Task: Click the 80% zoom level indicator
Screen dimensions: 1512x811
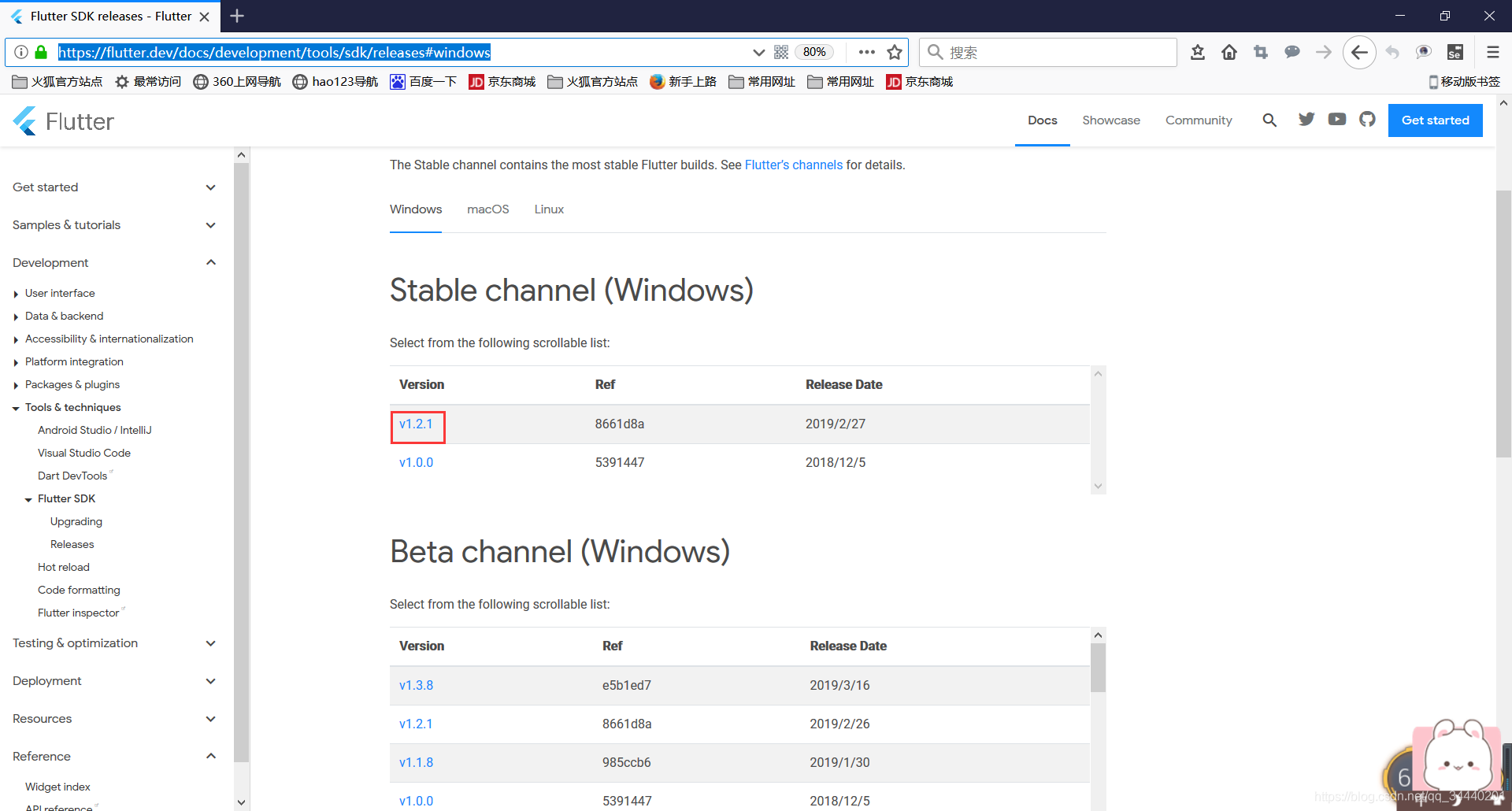Action: 814,52
